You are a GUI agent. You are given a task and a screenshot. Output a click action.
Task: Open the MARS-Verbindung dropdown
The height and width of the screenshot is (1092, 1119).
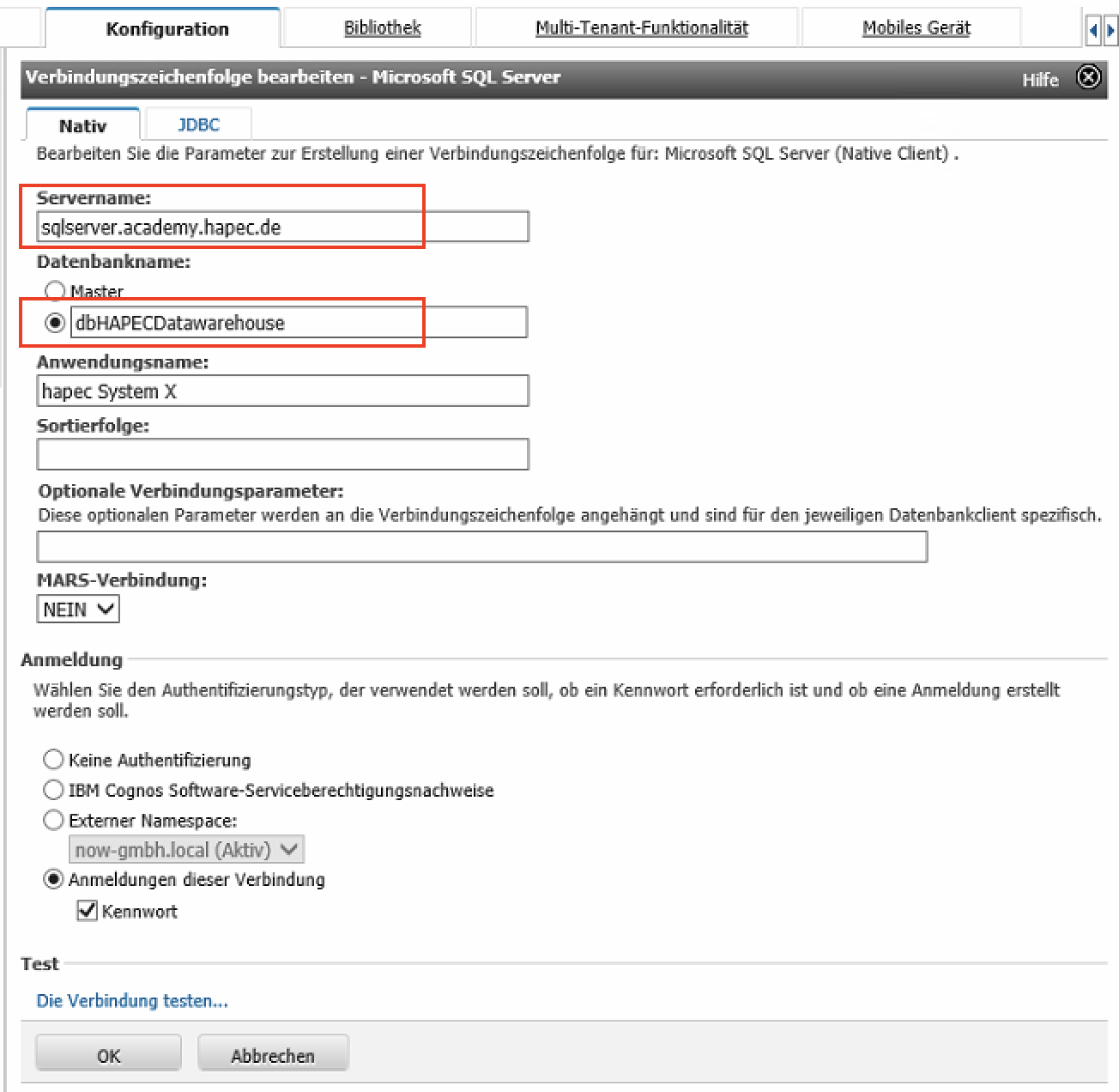(x=78, y=610)
